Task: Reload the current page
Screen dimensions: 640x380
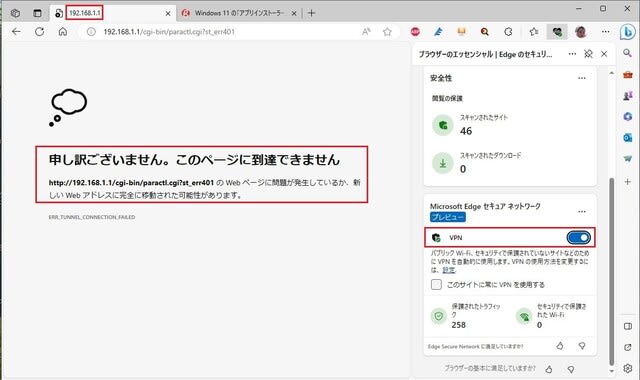Action: (40, 31)
